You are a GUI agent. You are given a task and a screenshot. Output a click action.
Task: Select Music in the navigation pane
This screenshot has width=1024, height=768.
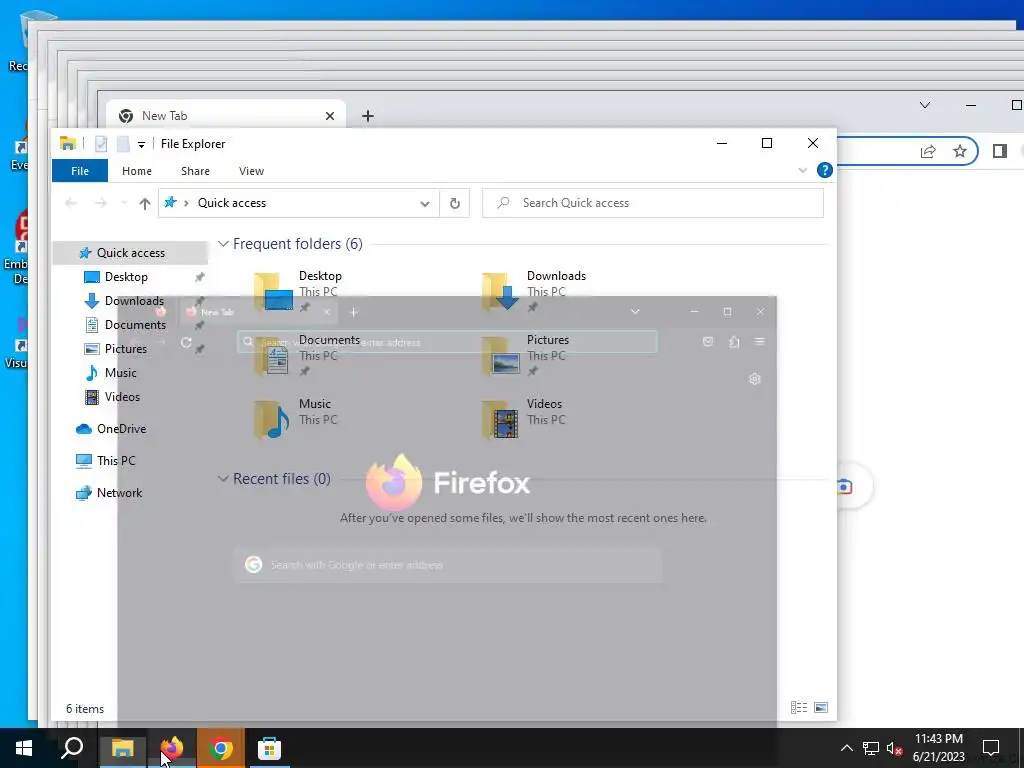click(x=120, y=373)
